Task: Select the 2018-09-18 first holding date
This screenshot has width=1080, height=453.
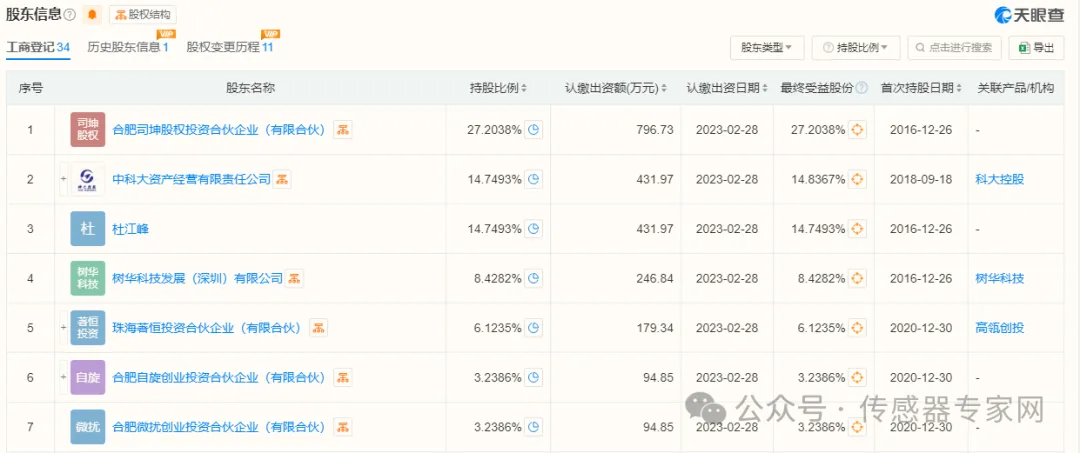Action: point(921,180)
